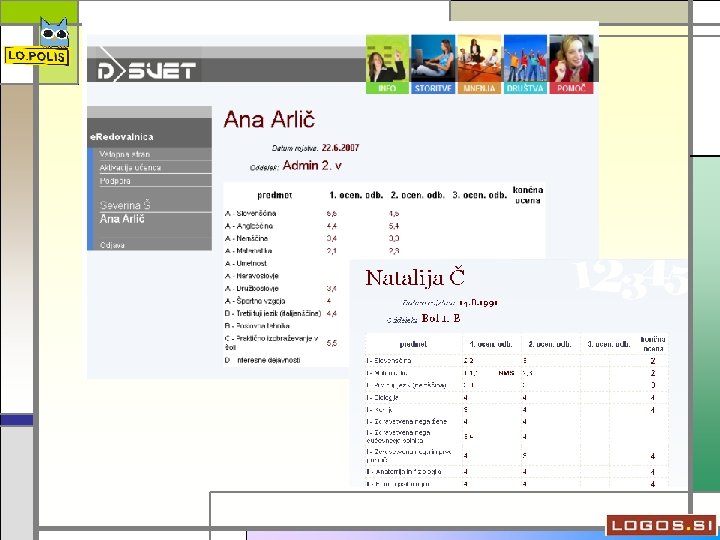This screenshot has width=720, height=540.
Task: Click the D>SVET logo banner
Action: [x=146, y=71]
